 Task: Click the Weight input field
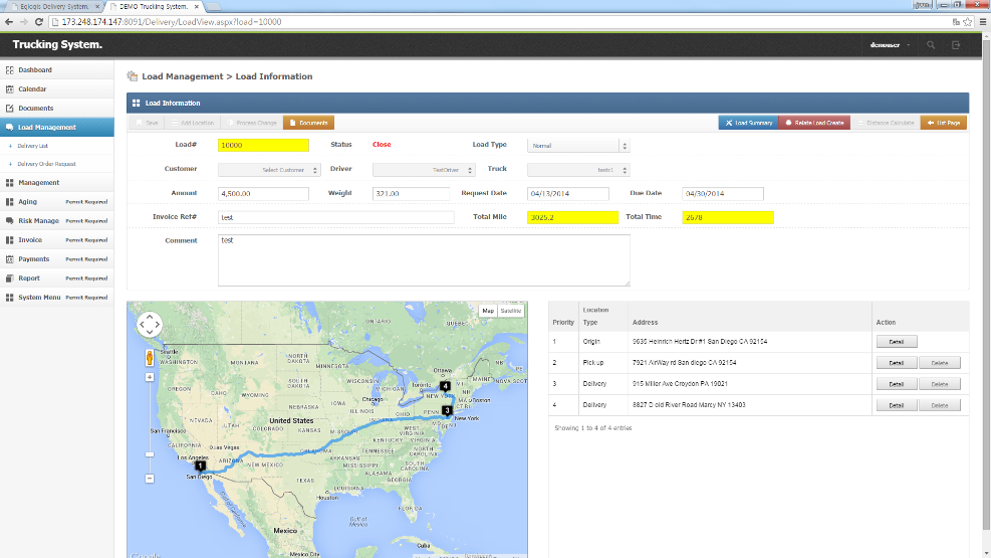click(411, 193)
